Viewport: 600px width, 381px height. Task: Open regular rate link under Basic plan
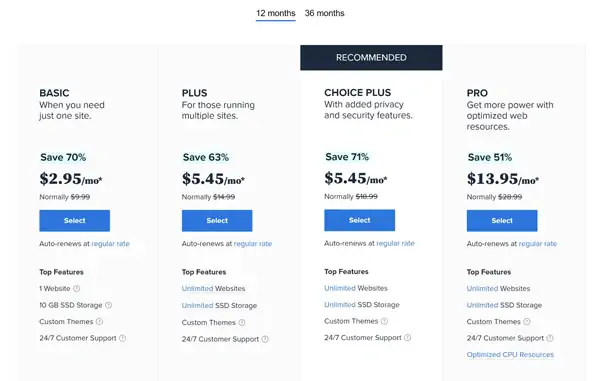pos(110,244)
